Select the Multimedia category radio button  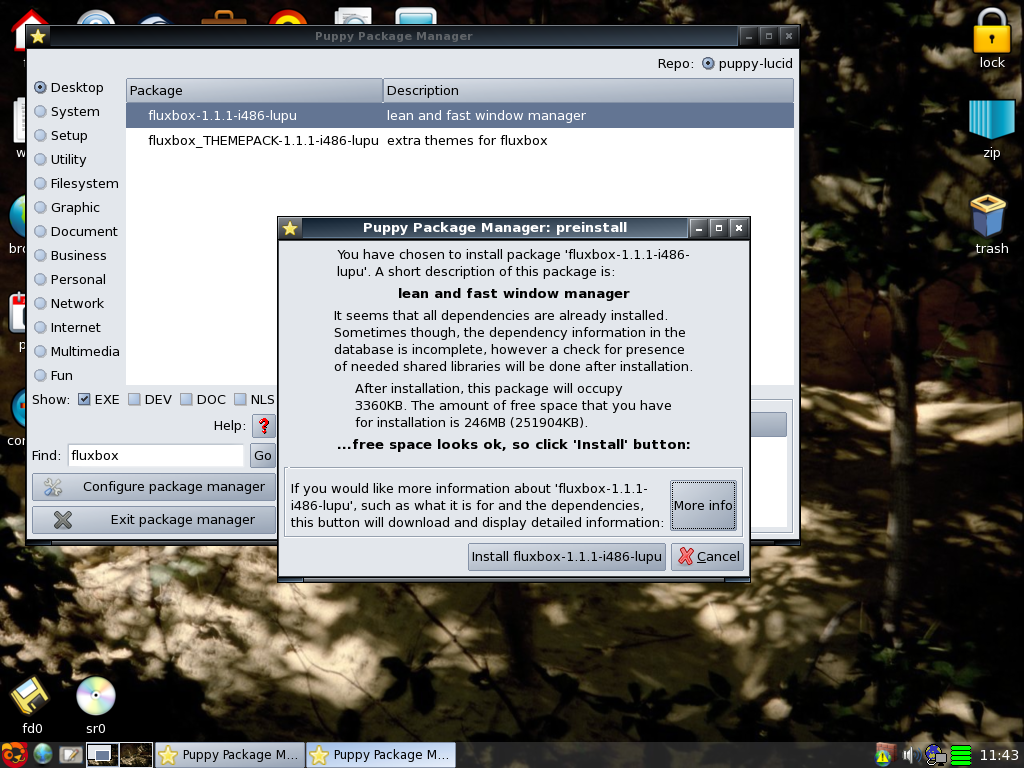point(41,352)
